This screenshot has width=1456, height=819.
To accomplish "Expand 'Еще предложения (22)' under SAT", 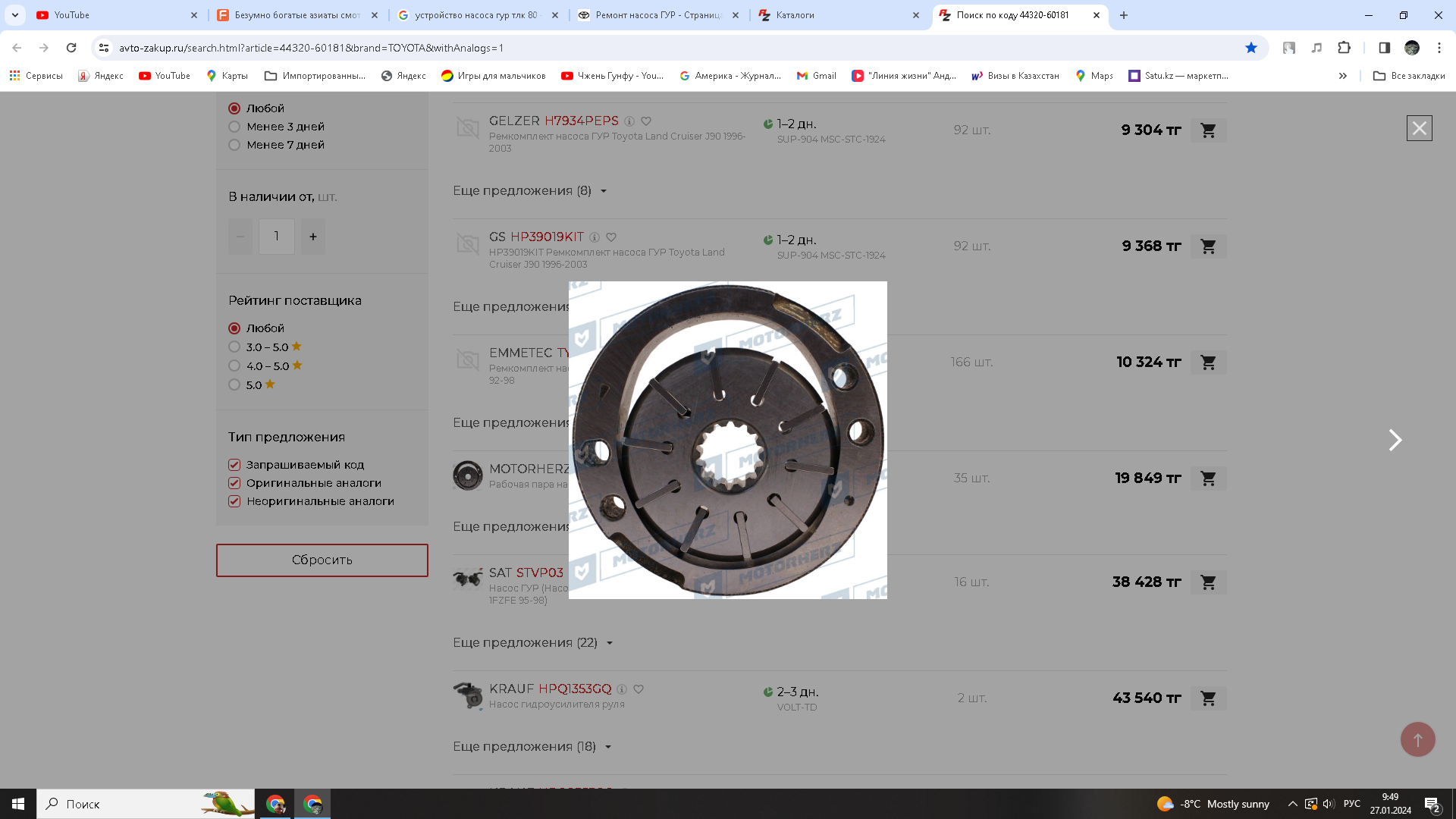I will 533,643.
